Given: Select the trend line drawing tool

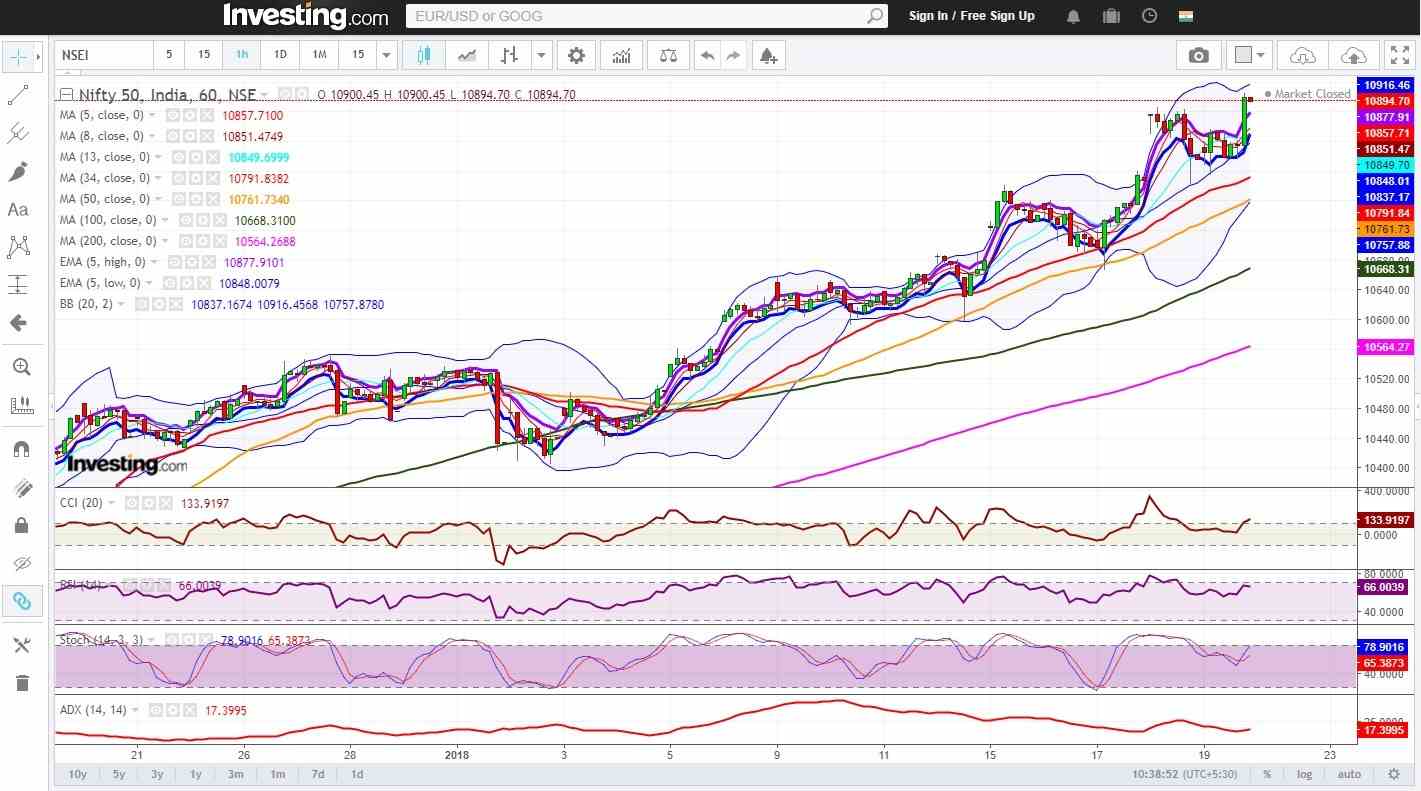Looking at the screenshot, I should click(x=18, y=95).
